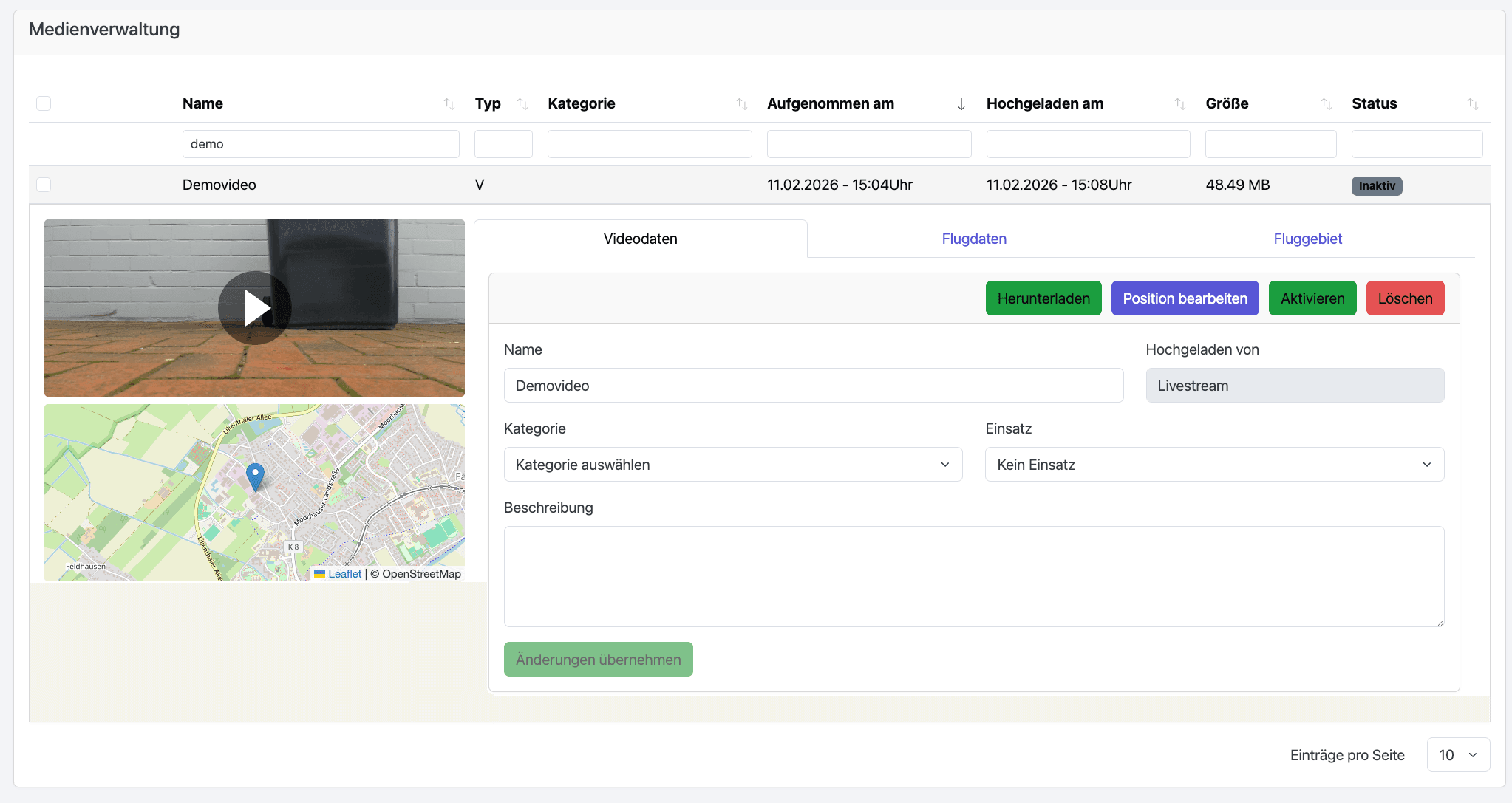1512x803 pixels.
Task: Sort by Name column arrows icon
Action: (449, 104)
